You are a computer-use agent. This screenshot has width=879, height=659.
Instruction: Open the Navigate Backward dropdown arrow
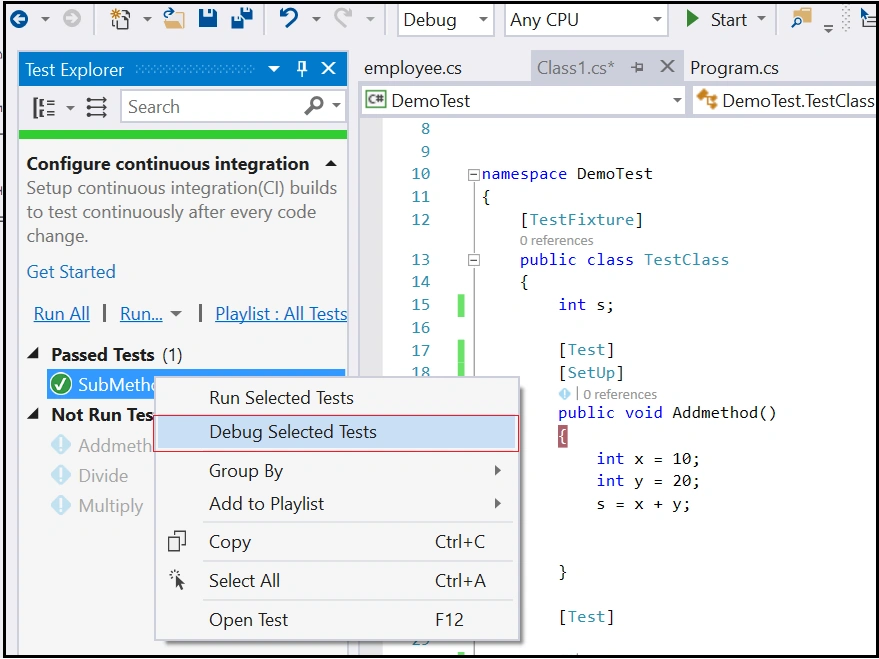coord(45,20)
